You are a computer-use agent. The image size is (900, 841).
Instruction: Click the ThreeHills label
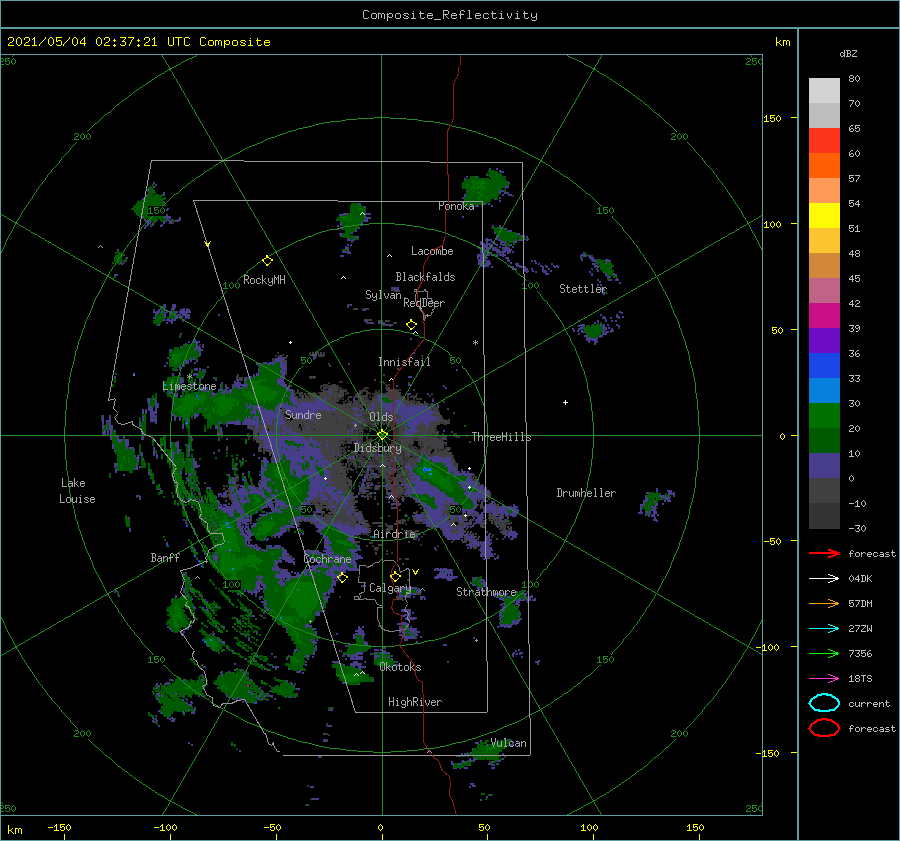pyautogui.click(x=501, y=437)
